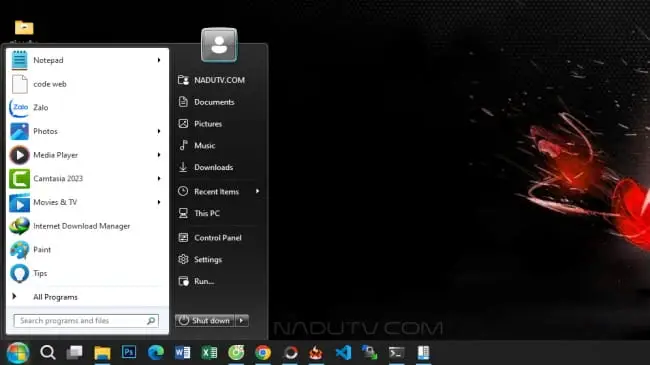The image size is (650, 365).
Task: Open Google Chrome on the taskbar
Action: click(263, 353)
